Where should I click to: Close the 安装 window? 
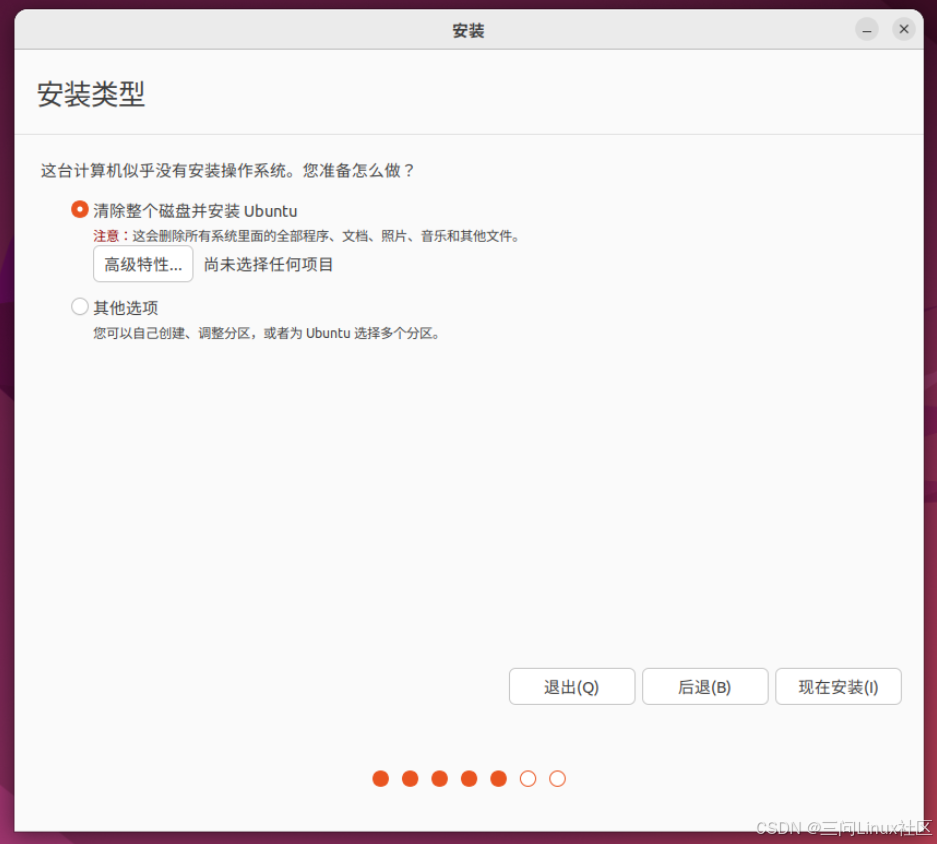pos(904,29)
